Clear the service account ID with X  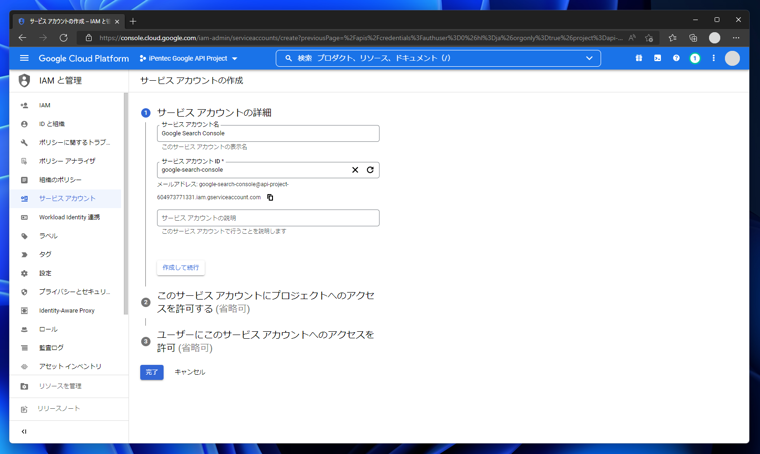[355, 170]
